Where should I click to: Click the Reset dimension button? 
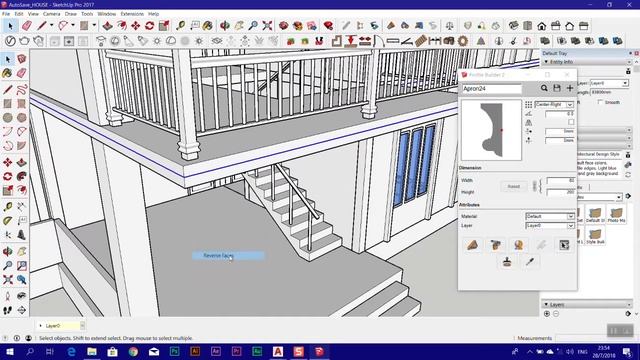coord(513,187)
